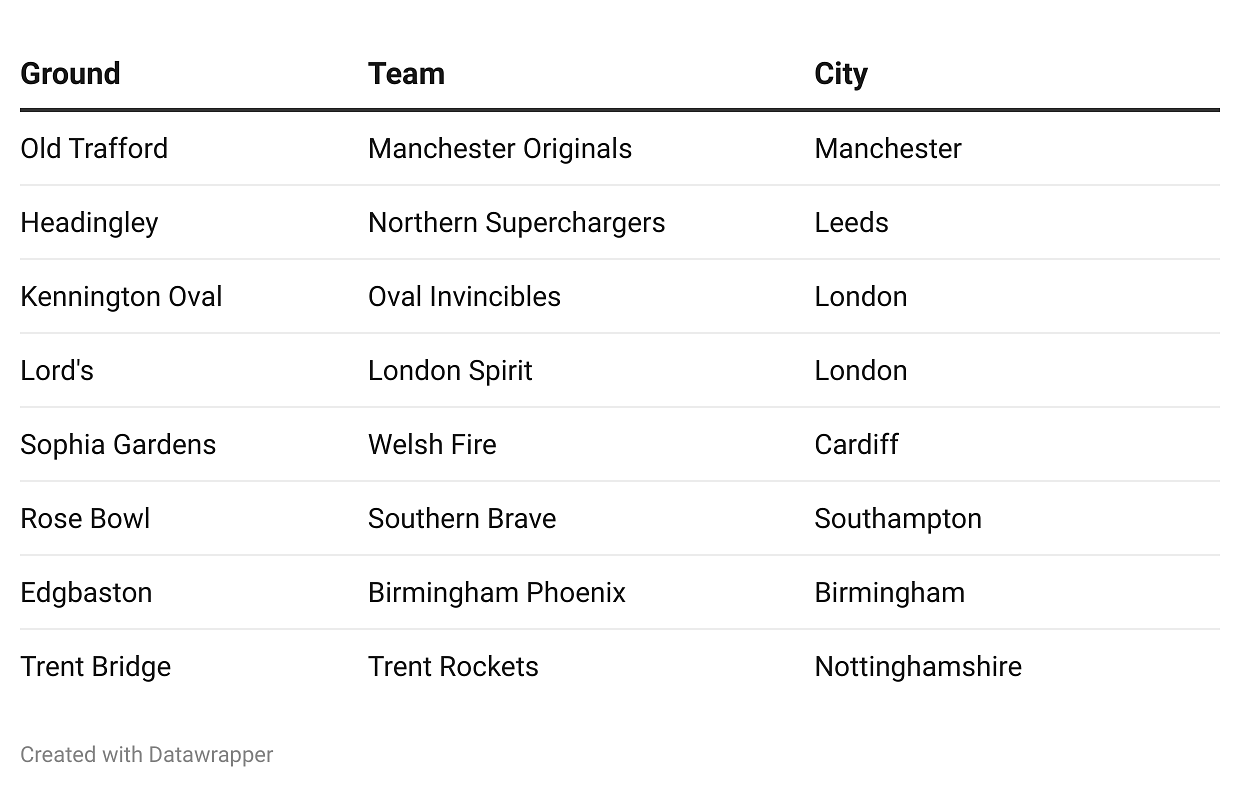1240x788 pixels.
Task: Click the Team column header
Action: (406, 74)
